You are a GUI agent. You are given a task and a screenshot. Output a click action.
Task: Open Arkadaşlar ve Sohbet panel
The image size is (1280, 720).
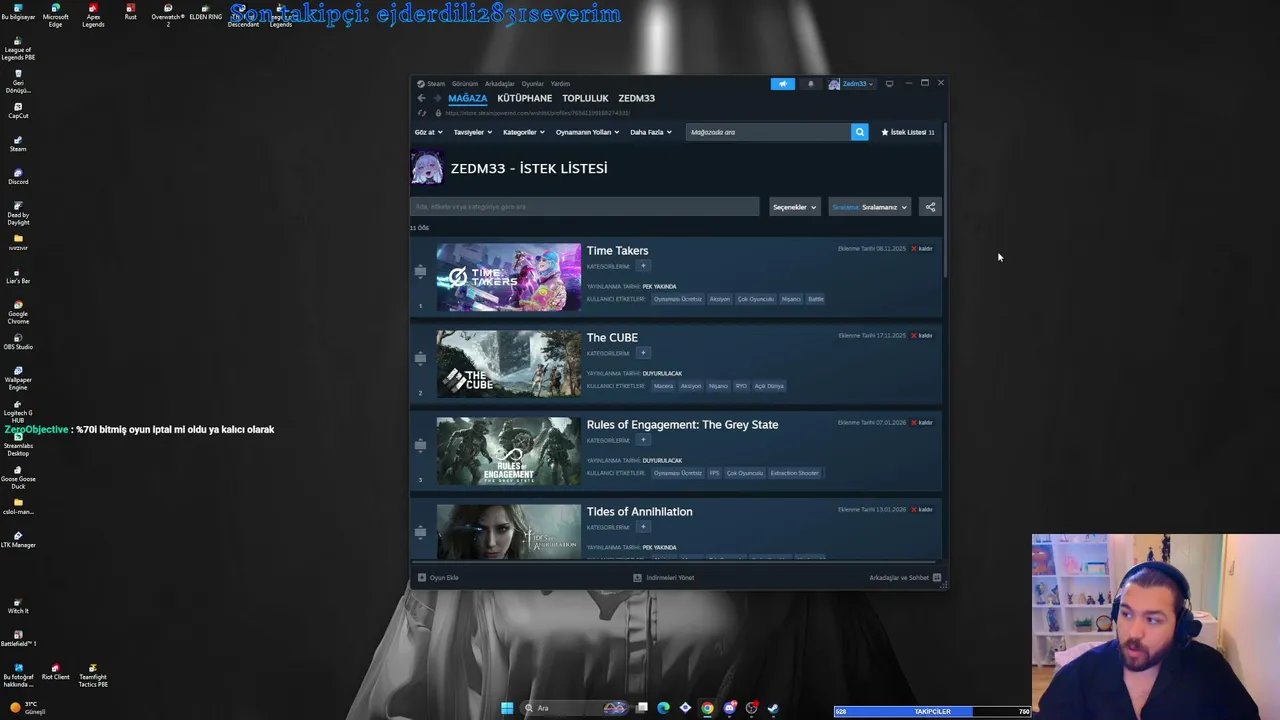pos(905,577)
